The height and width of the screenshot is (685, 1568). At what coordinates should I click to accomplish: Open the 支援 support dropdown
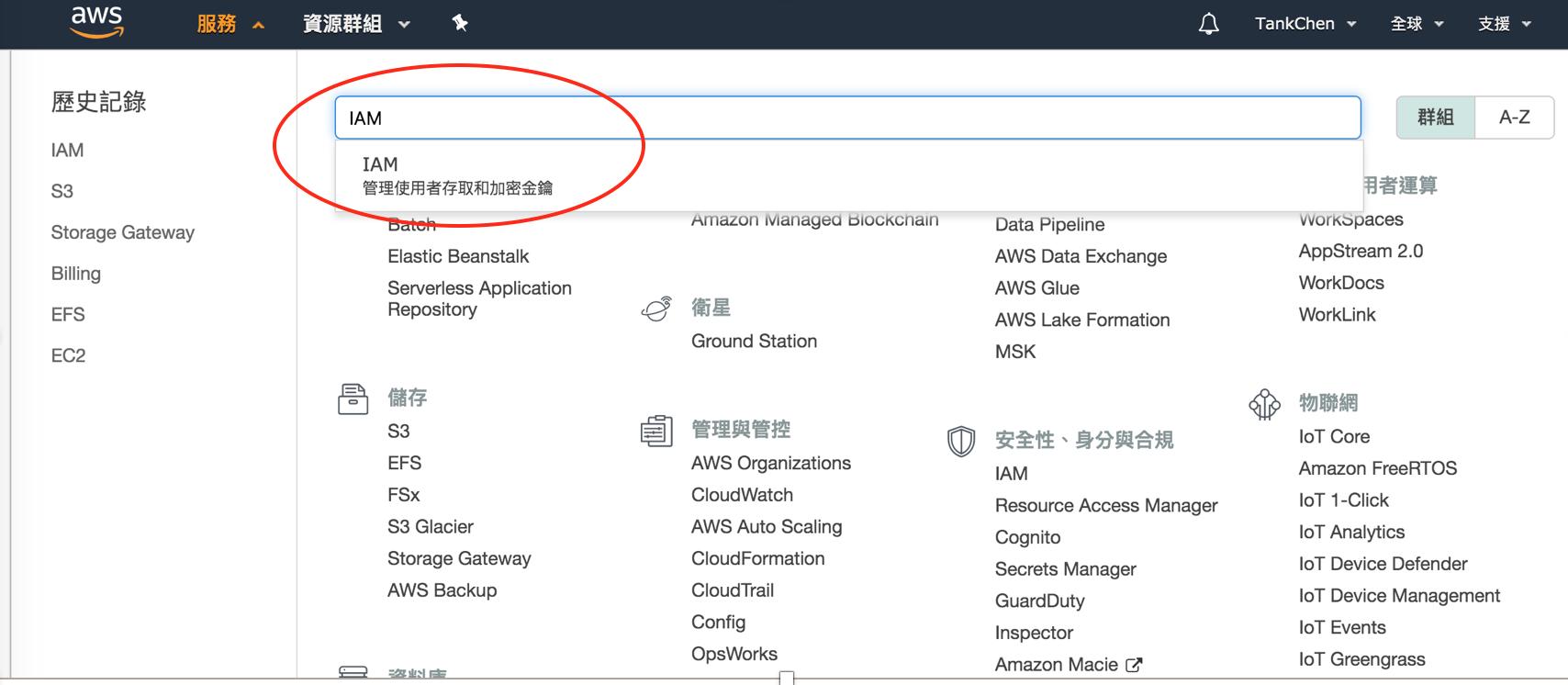click(1504, 24)
